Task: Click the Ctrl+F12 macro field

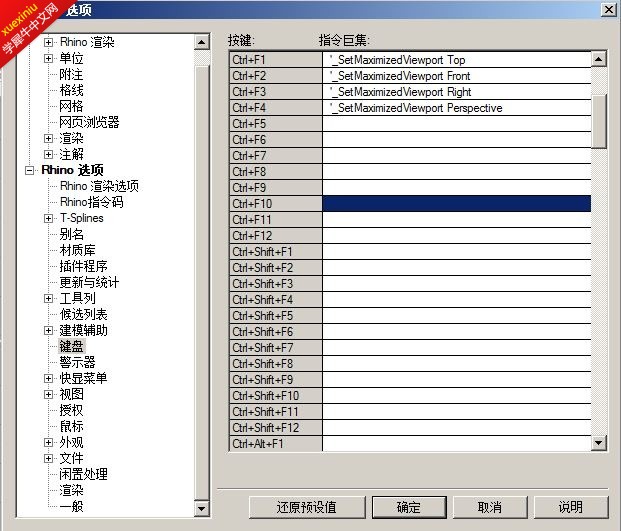Action: click(457, 236)
